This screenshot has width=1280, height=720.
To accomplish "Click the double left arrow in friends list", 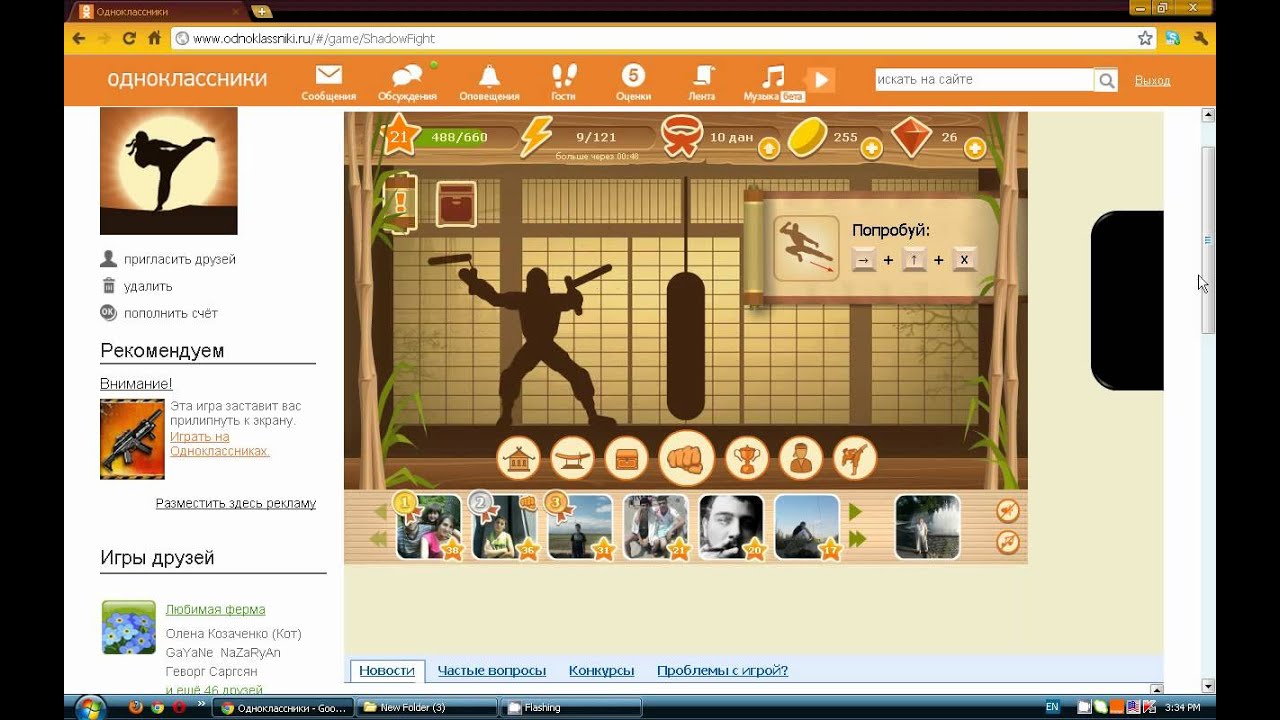I will coord(378,540).
